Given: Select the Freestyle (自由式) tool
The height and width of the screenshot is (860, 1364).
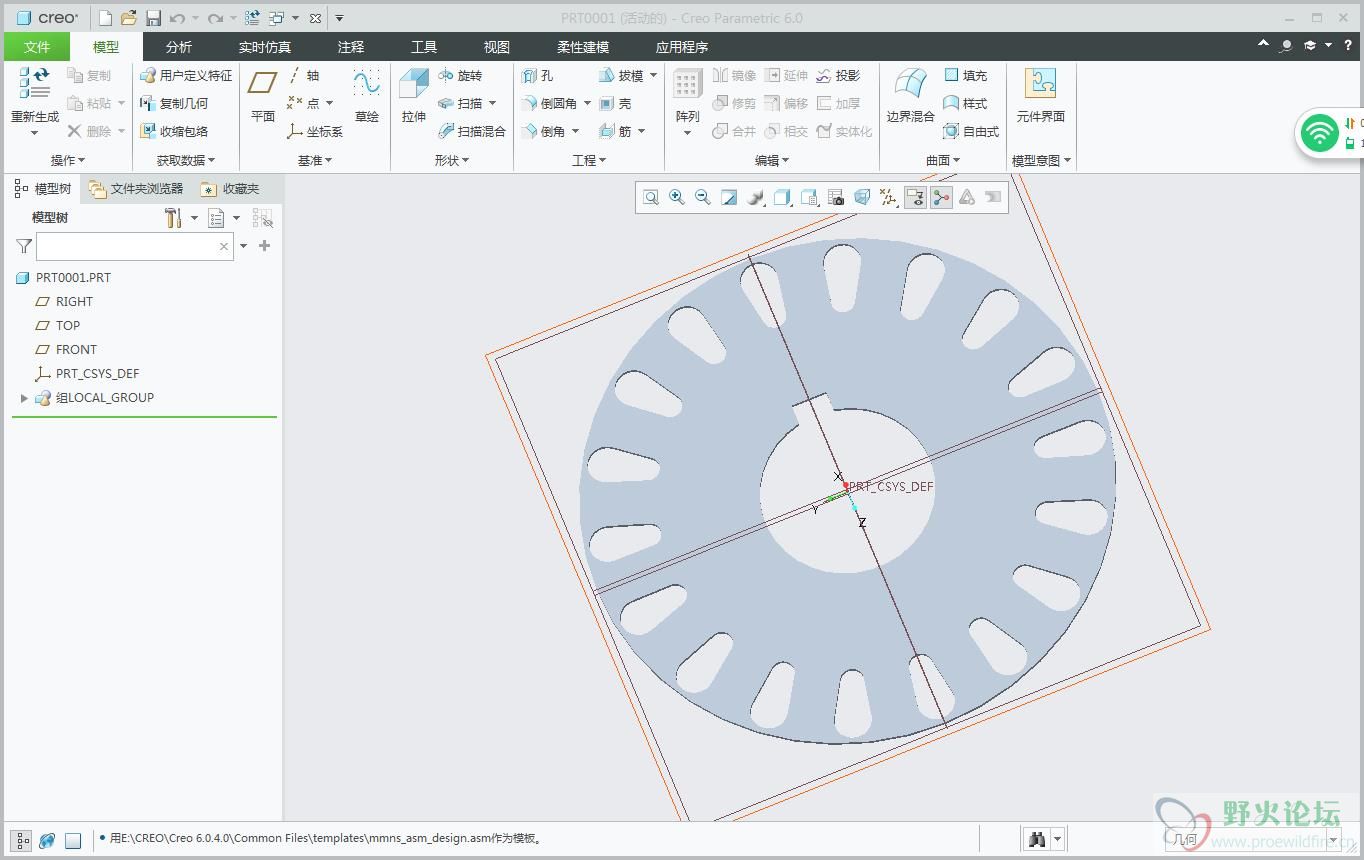Looking at the screenshot, I should coord(971,131).
